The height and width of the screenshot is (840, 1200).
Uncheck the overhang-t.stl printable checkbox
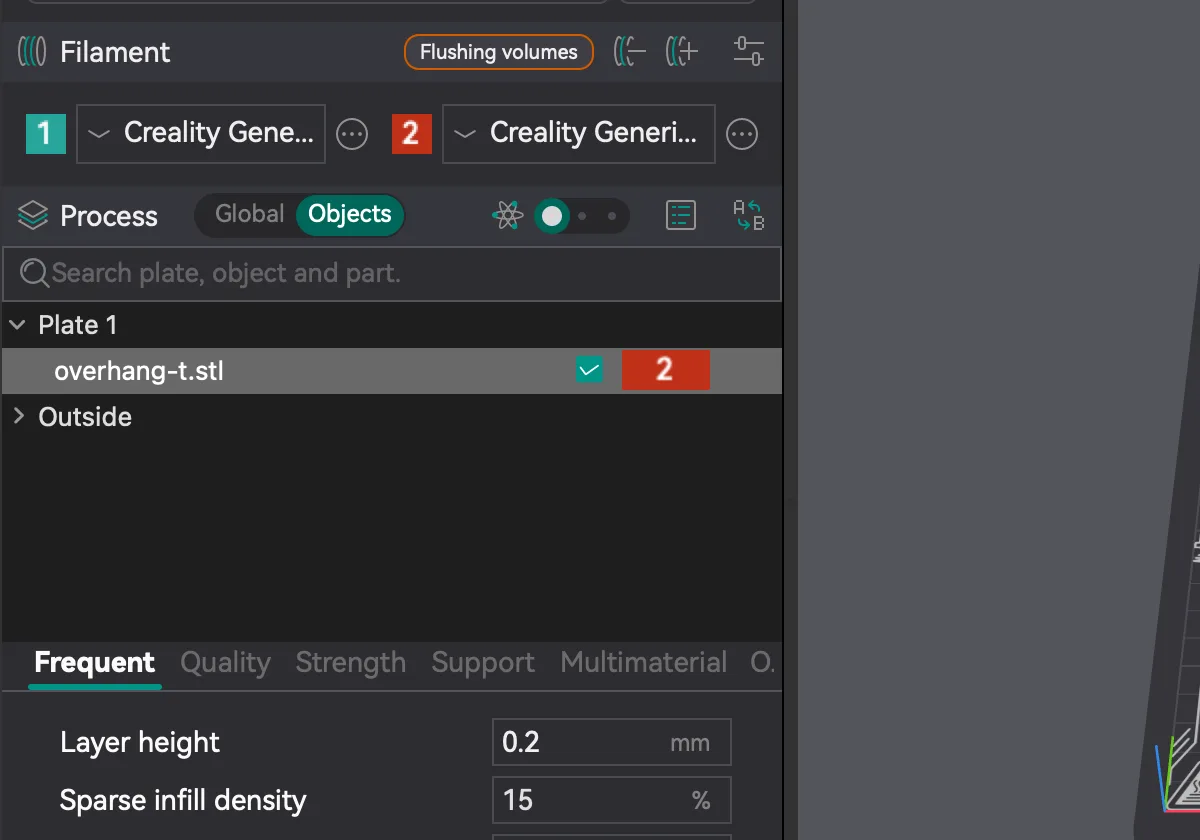[589, 371]
